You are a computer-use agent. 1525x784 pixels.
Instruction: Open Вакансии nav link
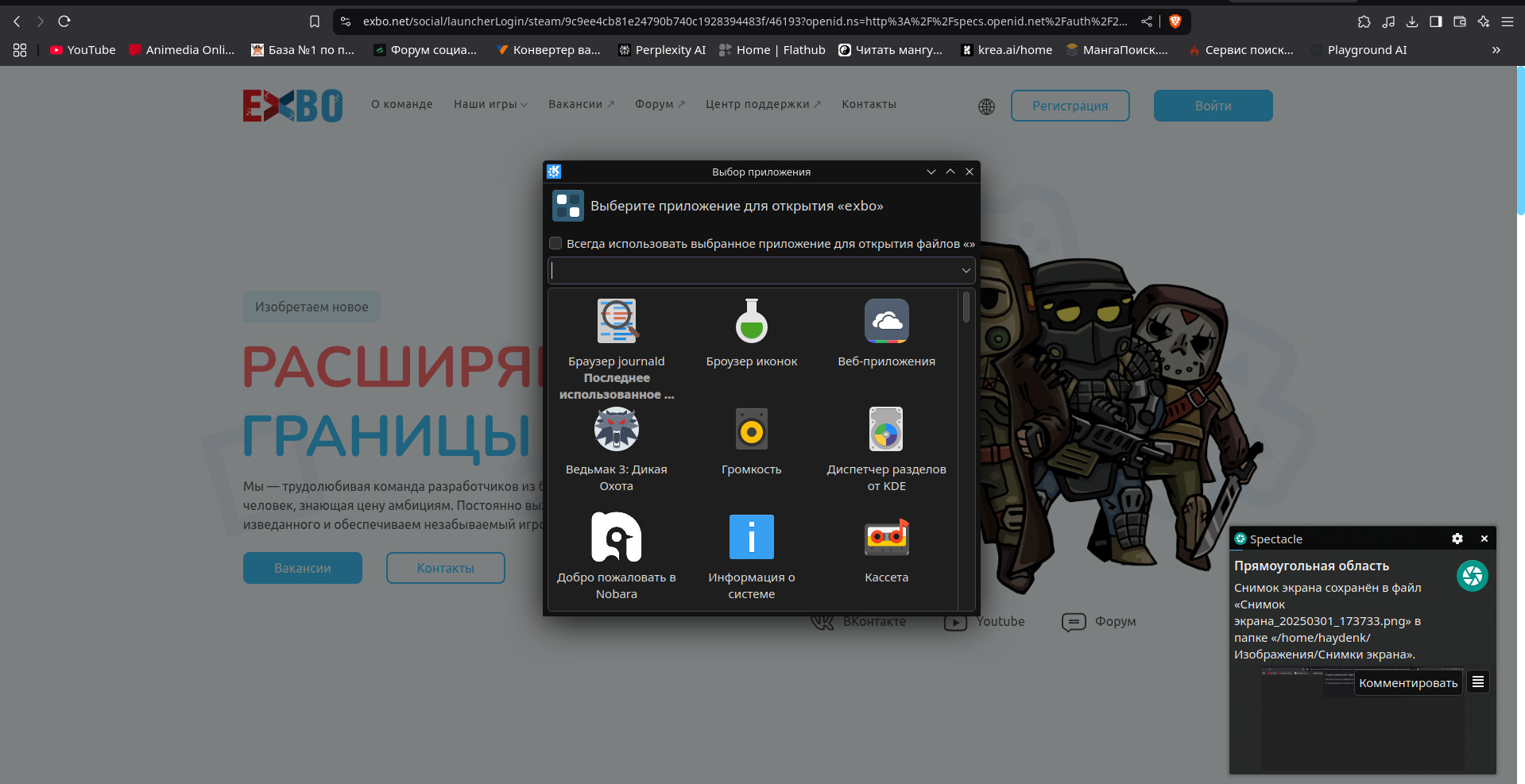click(x=581, y=104)
